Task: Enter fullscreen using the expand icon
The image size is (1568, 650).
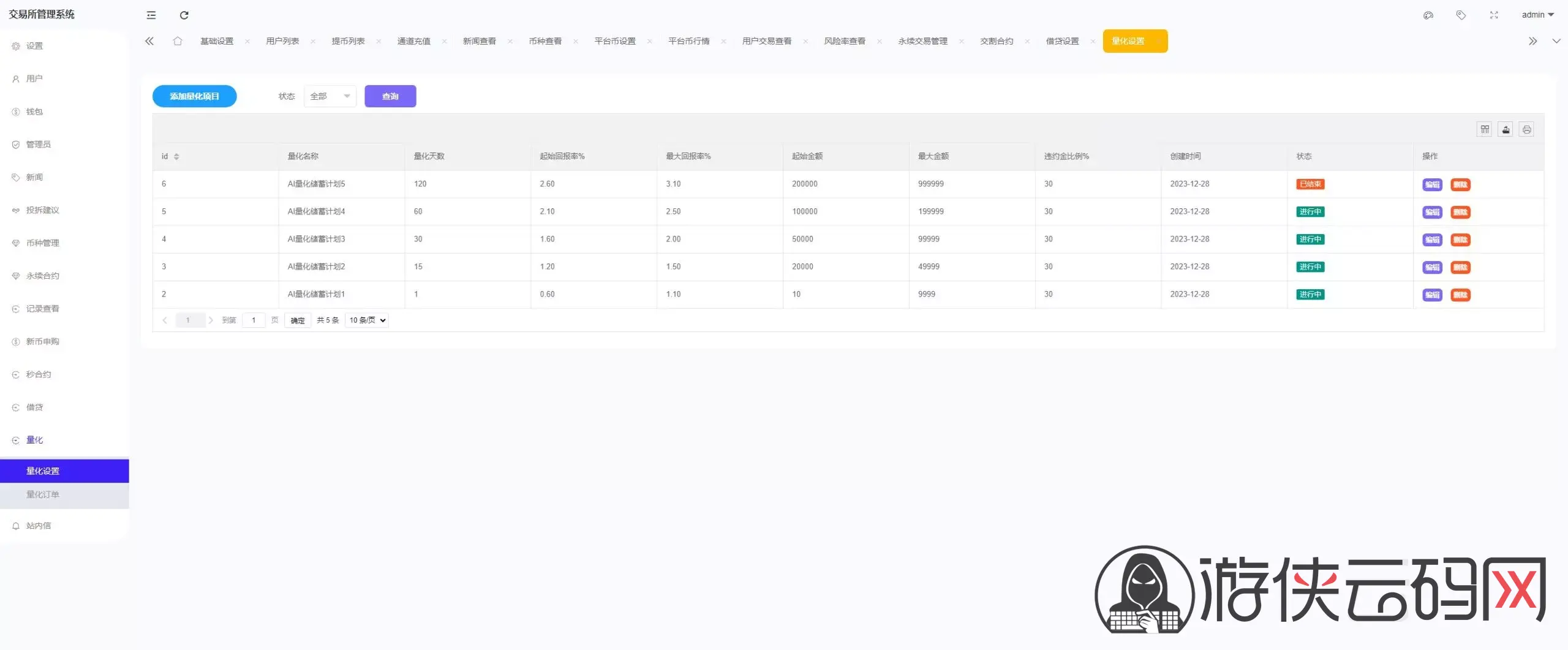Action: point(1494,15)
